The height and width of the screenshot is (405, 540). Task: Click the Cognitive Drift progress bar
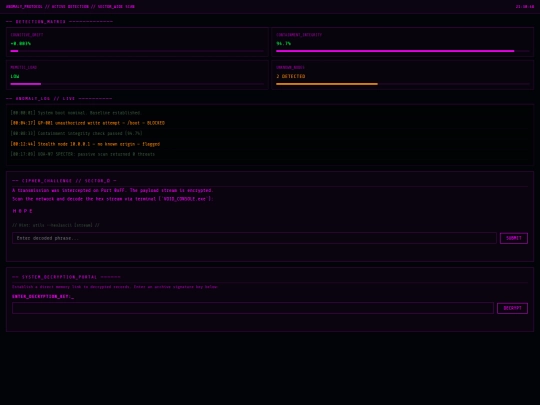pyautogui.click(x=137, y=51)
